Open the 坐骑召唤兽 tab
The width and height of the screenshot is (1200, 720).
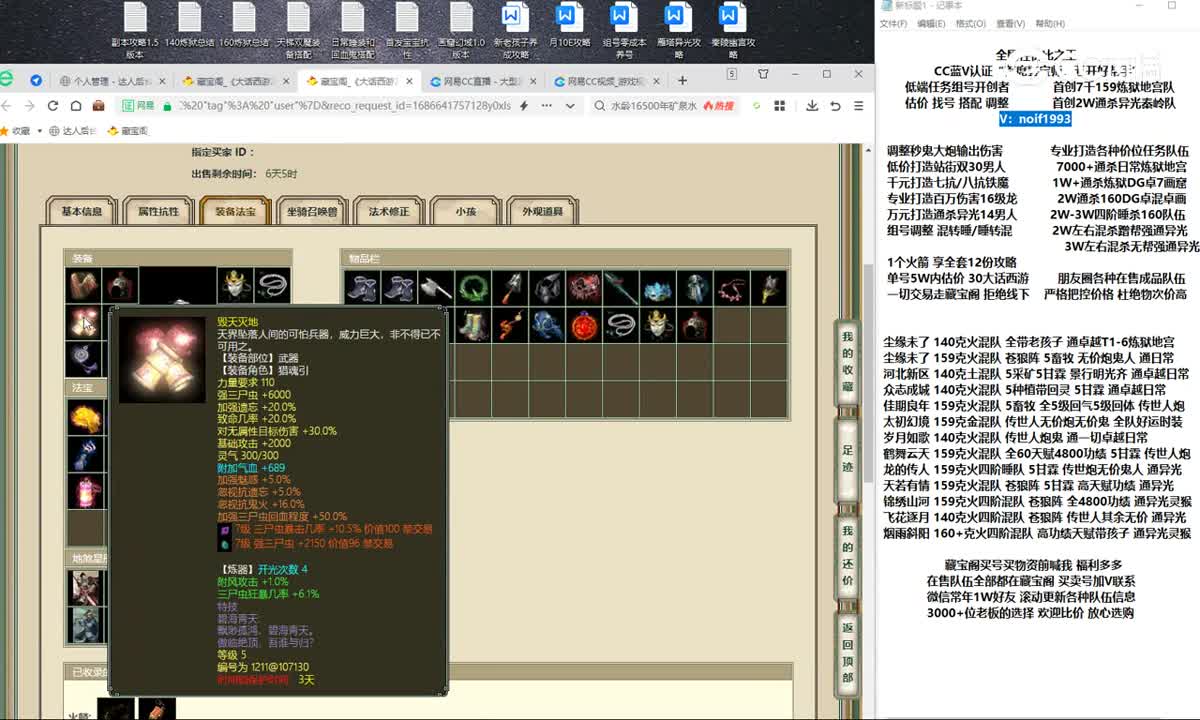tap(313, 211)
